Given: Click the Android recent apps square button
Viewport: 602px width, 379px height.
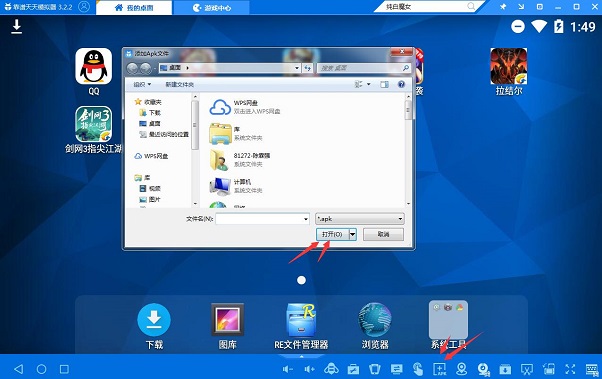Looking at the screenshot, I should point(64,369).
